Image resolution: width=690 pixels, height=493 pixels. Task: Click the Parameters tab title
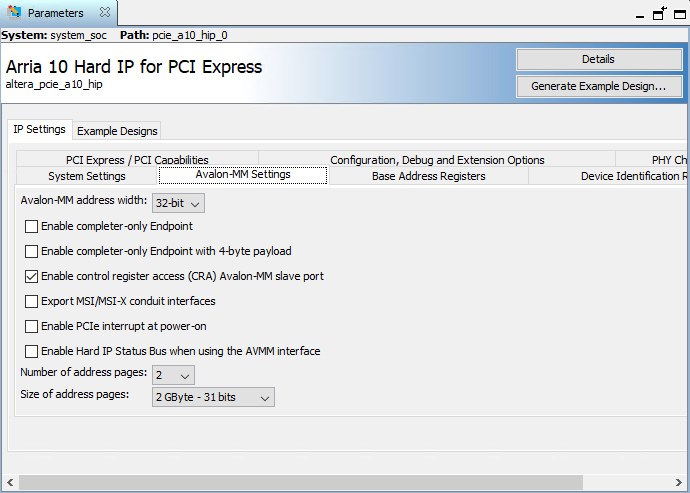click(55, 13)
